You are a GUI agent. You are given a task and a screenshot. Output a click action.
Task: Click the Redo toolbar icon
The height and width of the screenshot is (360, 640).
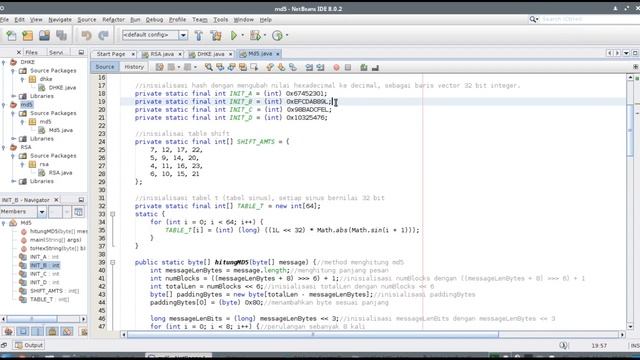103,36
